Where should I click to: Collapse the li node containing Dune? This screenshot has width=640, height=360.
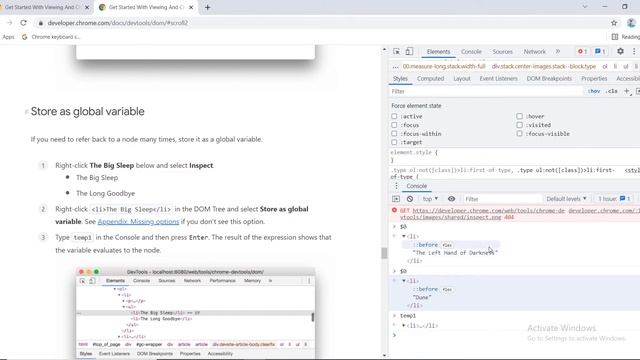404,281
